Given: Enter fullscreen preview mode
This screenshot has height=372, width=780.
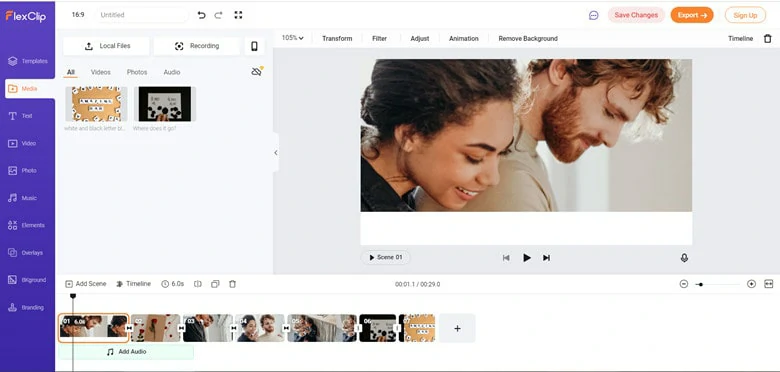Looking at the screenshot, I should [238, 15].
